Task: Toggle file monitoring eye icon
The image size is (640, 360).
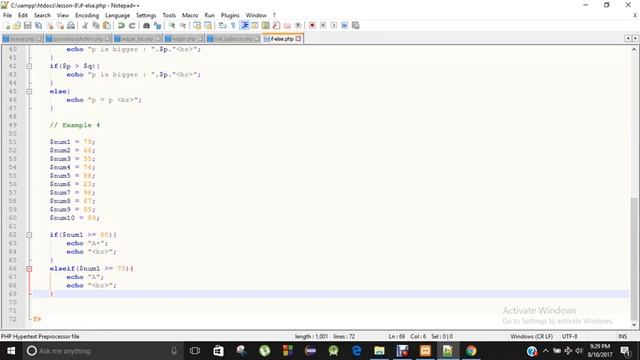Action: [x=298, y=25]
